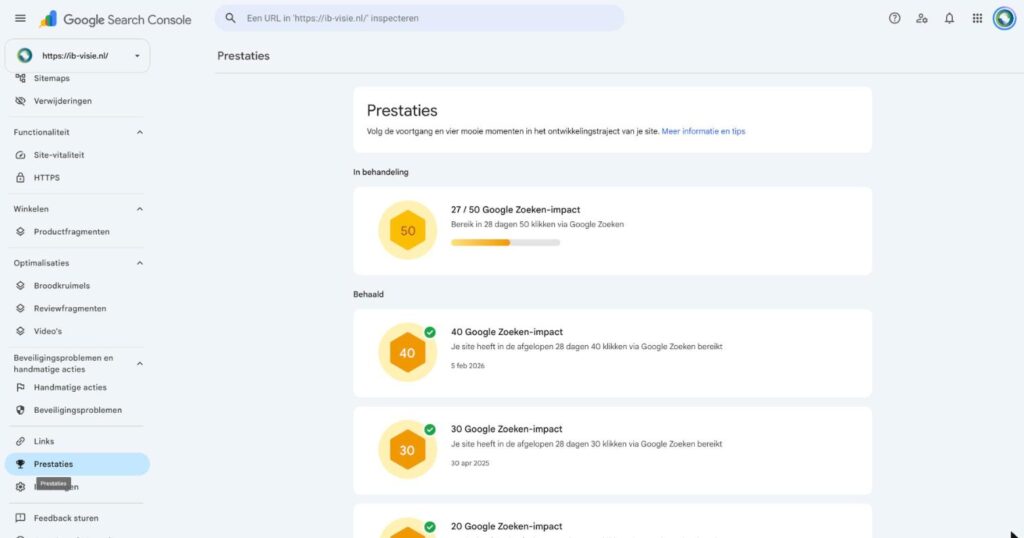
Task: Collapse the Optimalisaties section
Action: (140, 263)
